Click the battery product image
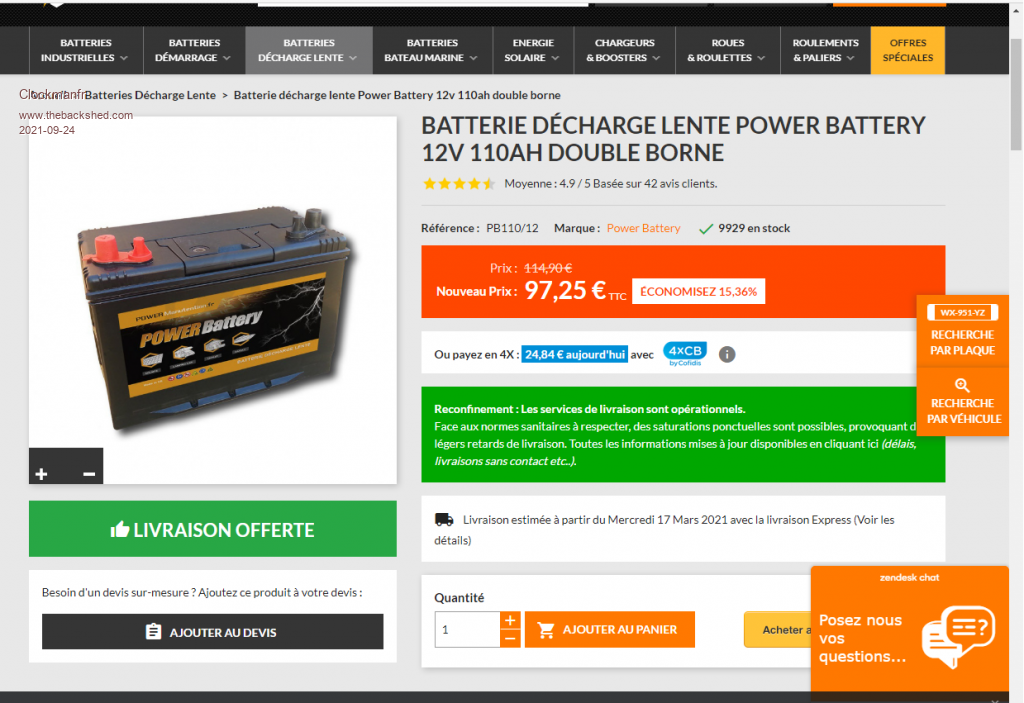1024x703 pixels. pyautogui.click(x=213, y=301)
